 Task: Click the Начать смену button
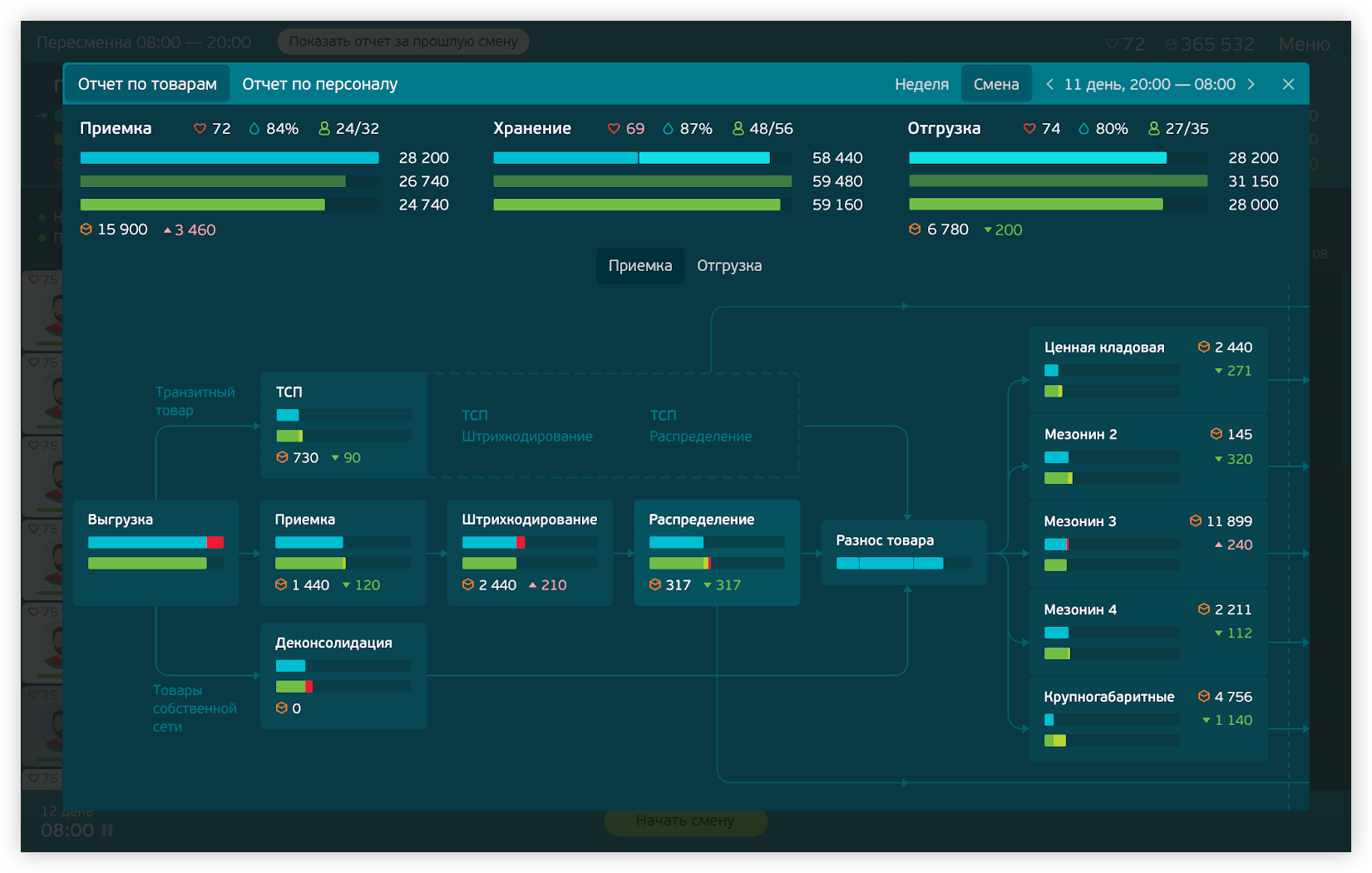(x=685, y=821)
